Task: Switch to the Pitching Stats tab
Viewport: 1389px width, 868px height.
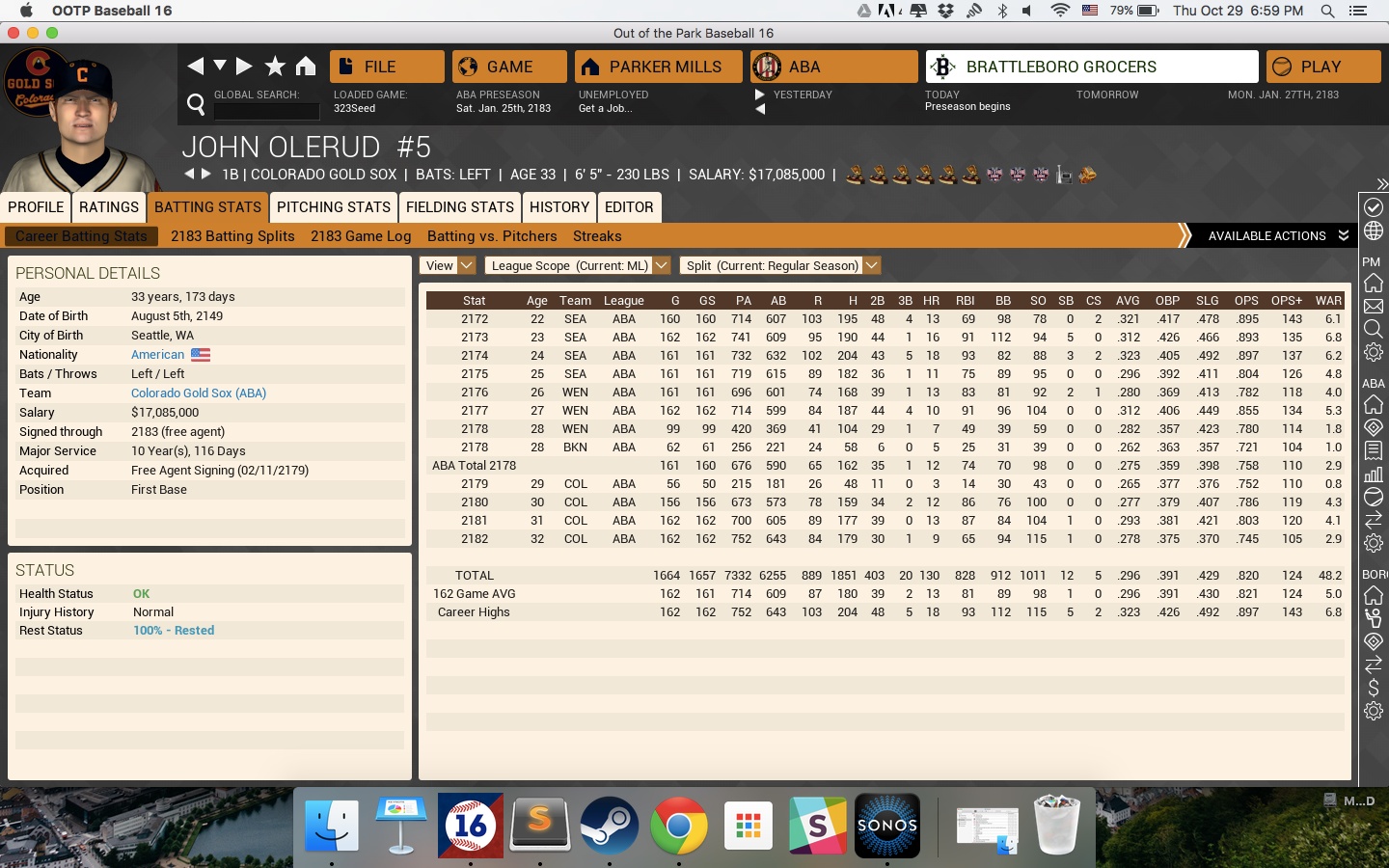Action: coord(334,207)
